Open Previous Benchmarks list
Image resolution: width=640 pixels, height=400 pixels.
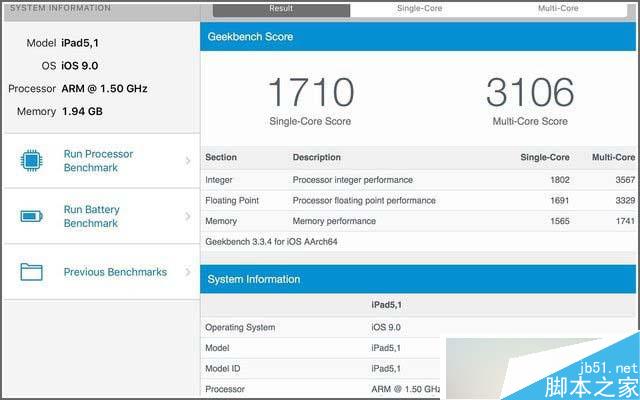click(115, 272)
